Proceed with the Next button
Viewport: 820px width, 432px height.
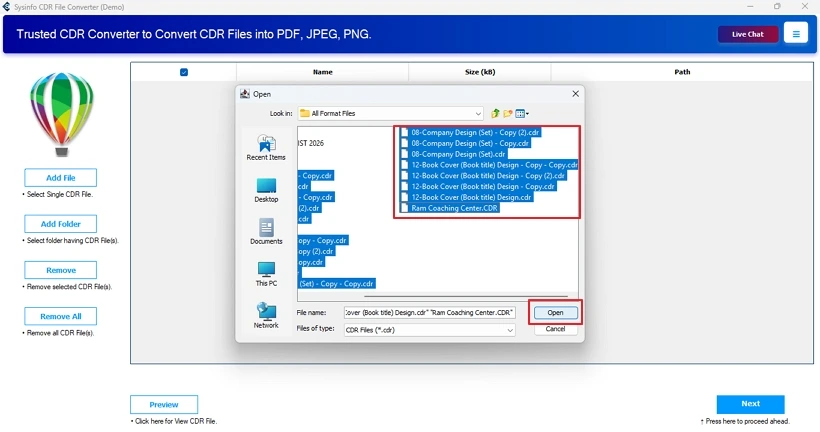[750, 404]
